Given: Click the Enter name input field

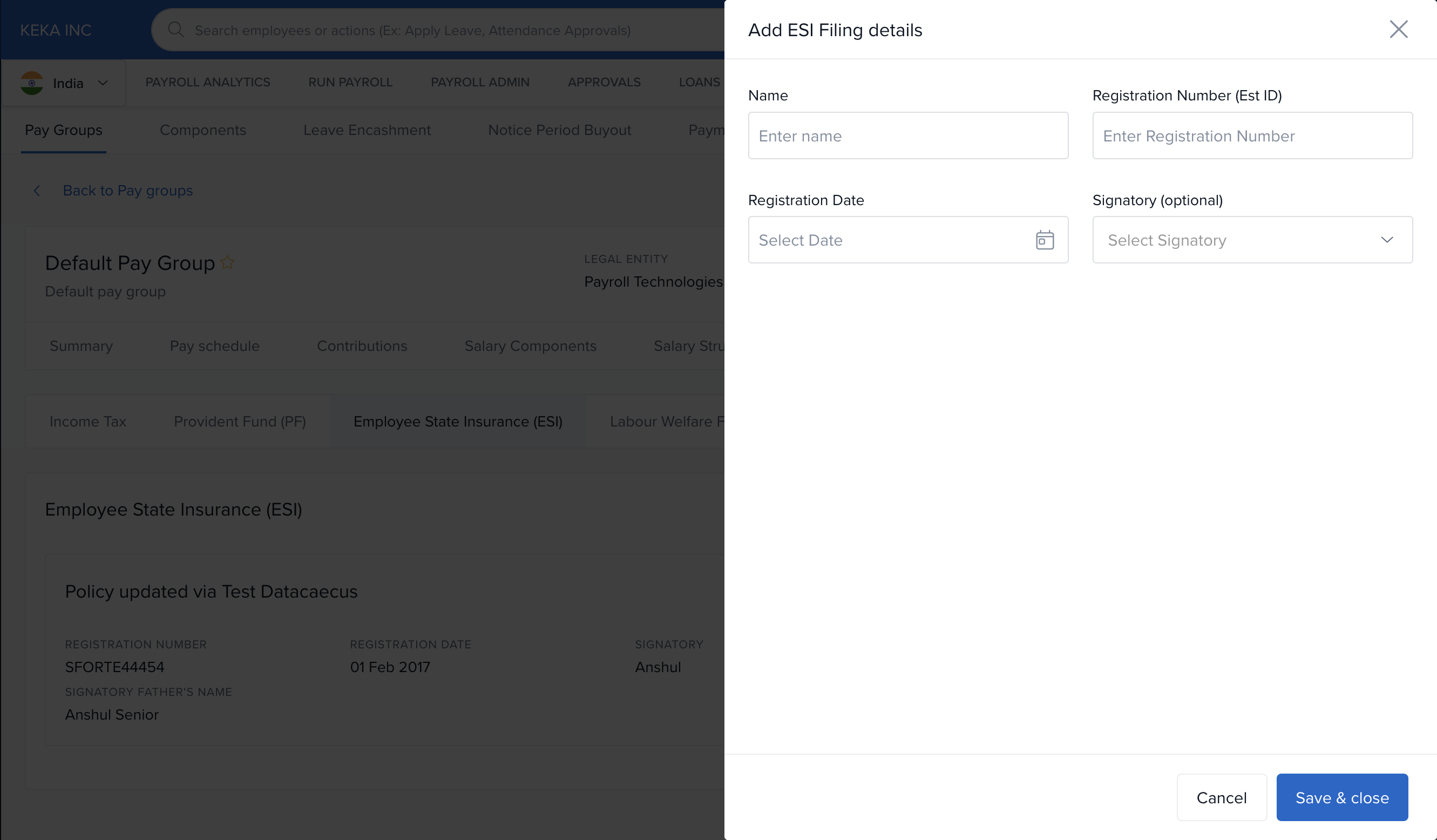Looking at the screenshot, I should tap(907, 136).
